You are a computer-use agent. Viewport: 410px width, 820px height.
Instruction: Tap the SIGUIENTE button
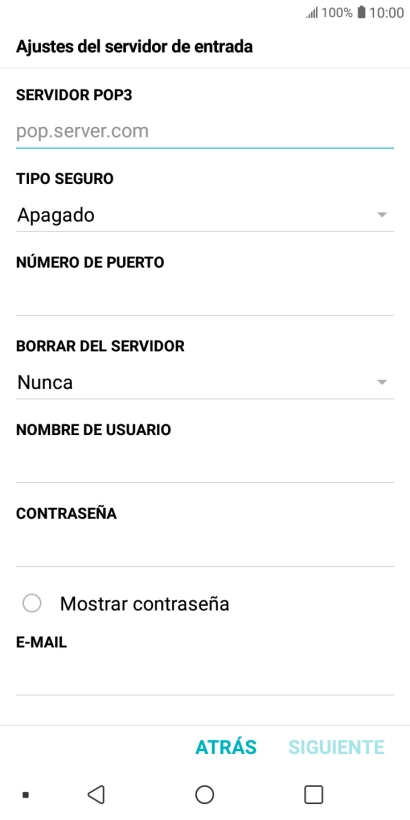pos(336,747)
